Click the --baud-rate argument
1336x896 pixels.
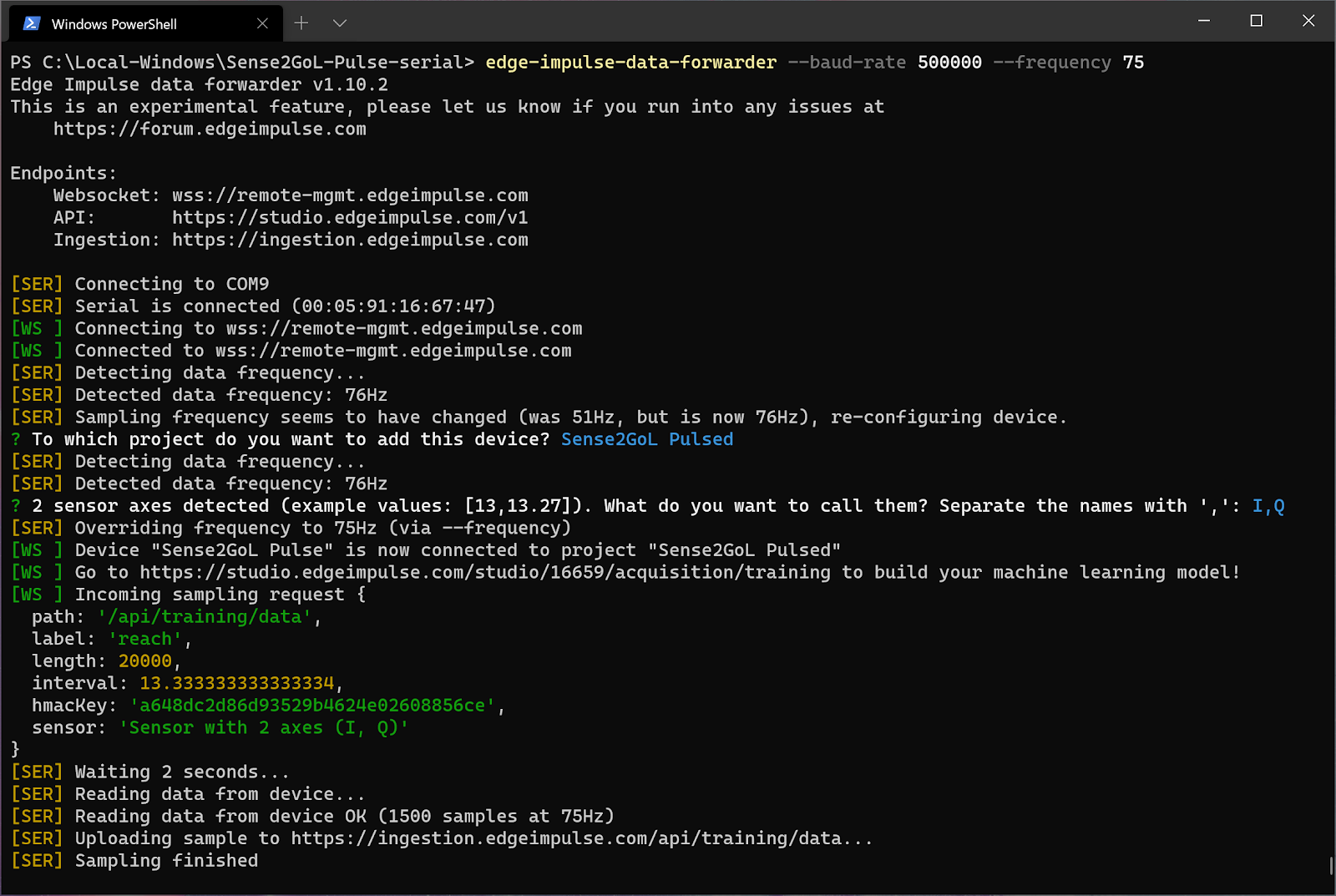click(847, 63)
